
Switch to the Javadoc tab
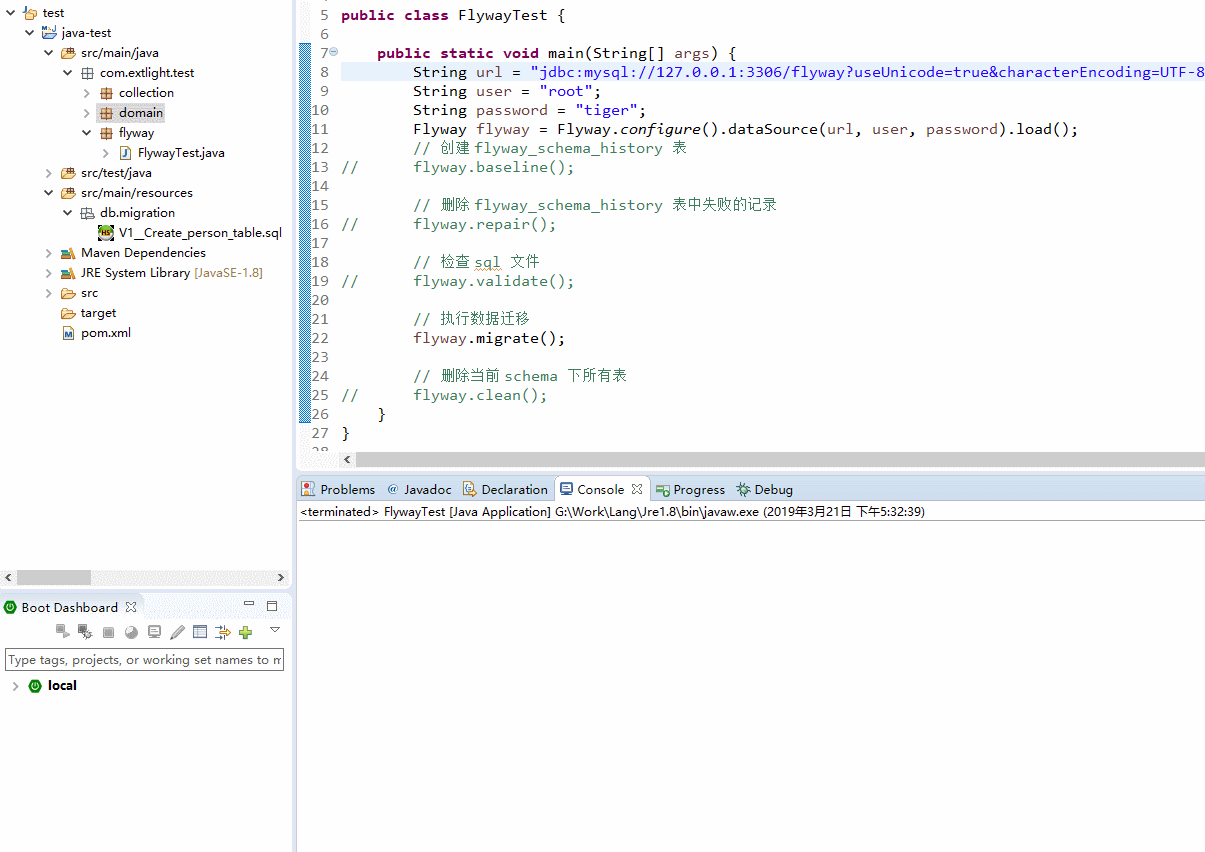(419, 489)
